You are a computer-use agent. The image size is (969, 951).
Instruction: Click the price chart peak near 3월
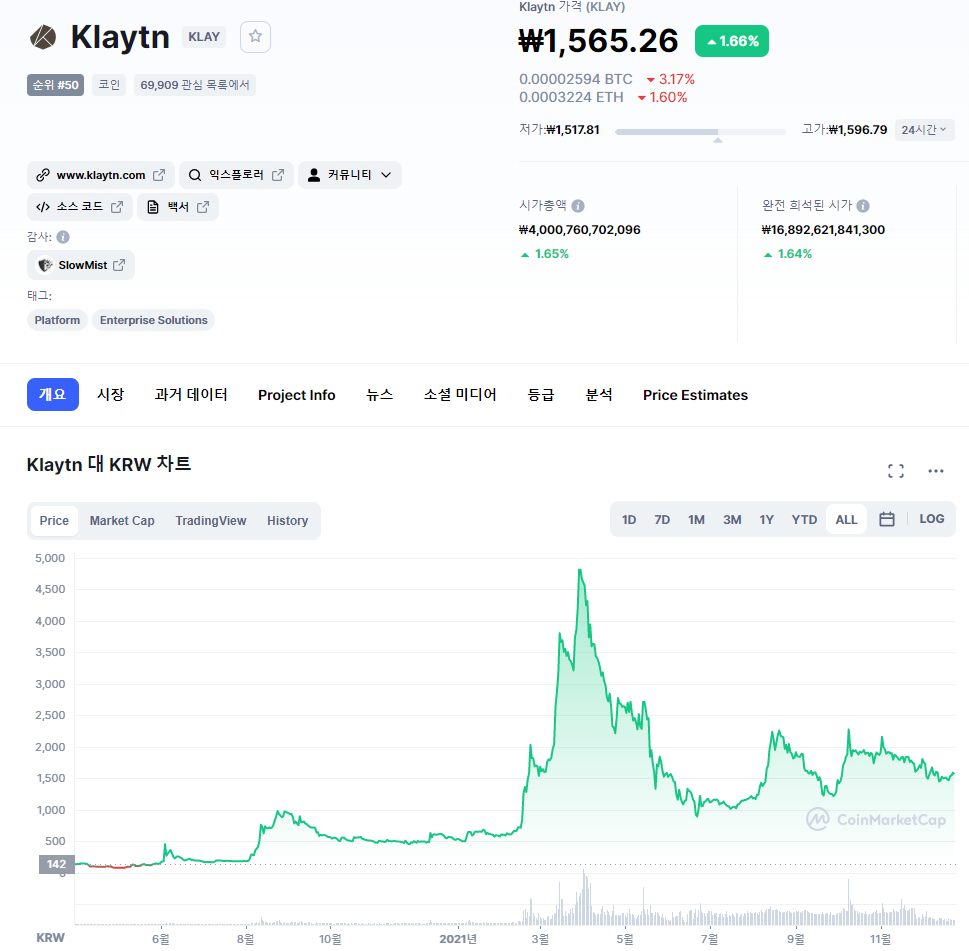580,571
